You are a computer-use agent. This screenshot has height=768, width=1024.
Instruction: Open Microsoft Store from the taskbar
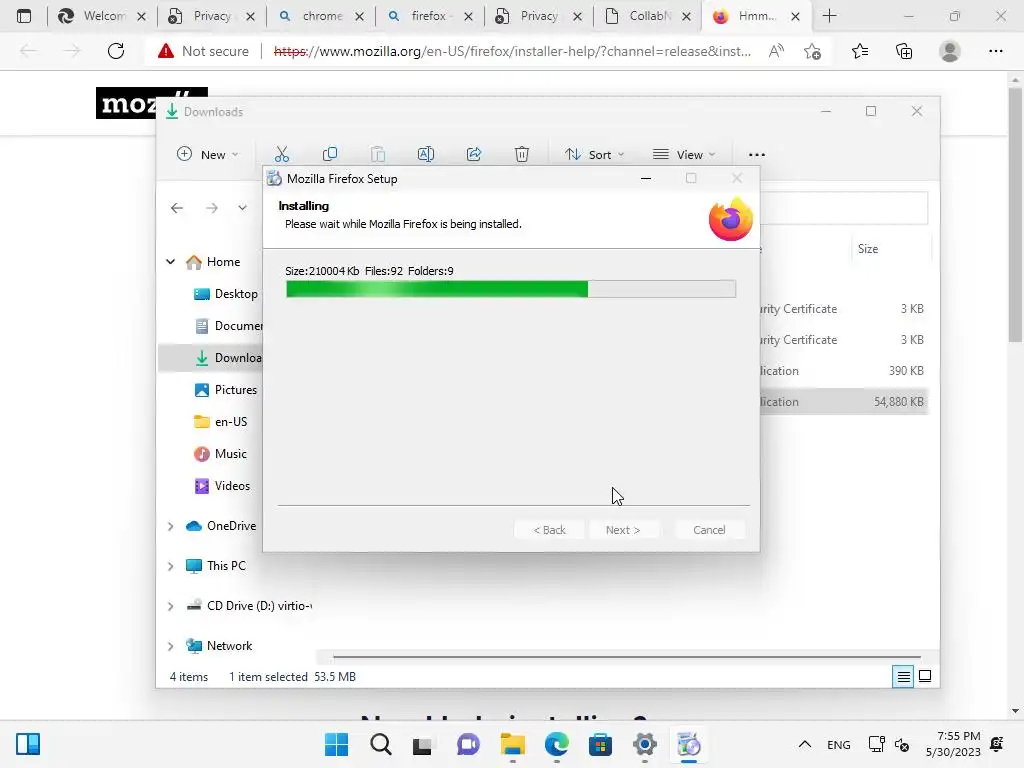[600, 744]
